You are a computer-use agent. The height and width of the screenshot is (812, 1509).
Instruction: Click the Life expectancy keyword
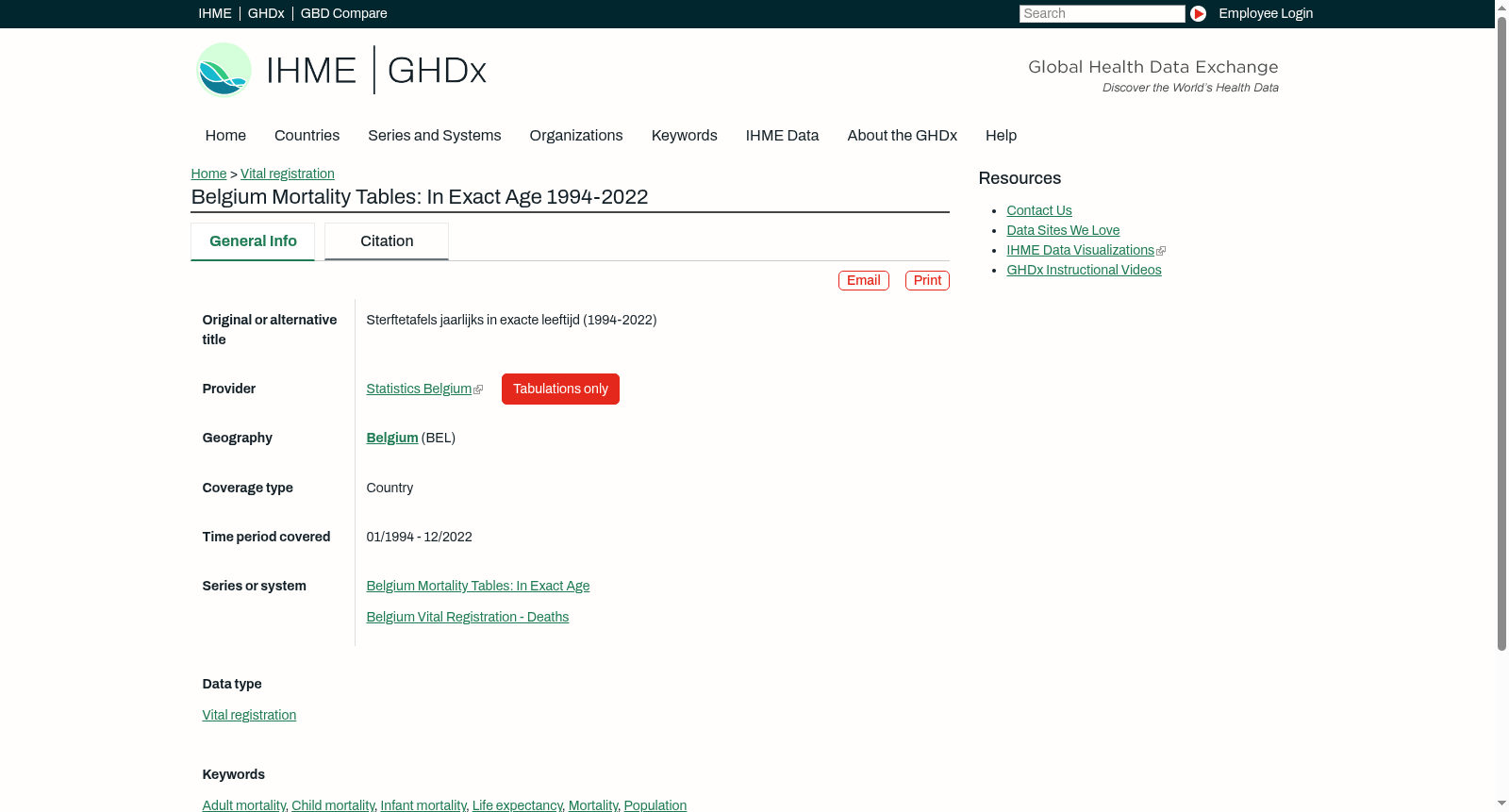click(x=517, y=805)
